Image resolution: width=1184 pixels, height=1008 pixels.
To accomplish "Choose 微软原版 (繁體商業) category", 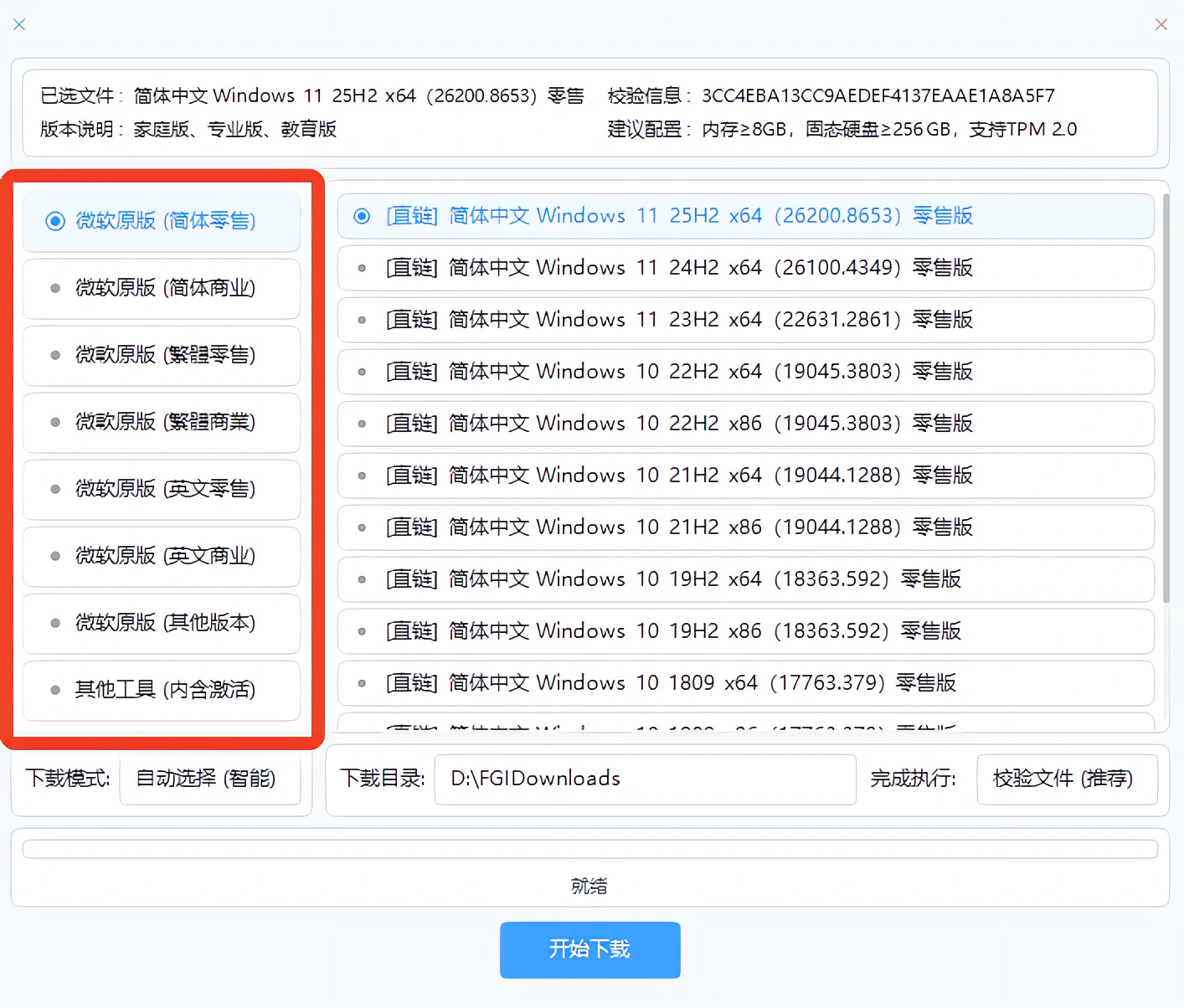I will coord(162,423).
